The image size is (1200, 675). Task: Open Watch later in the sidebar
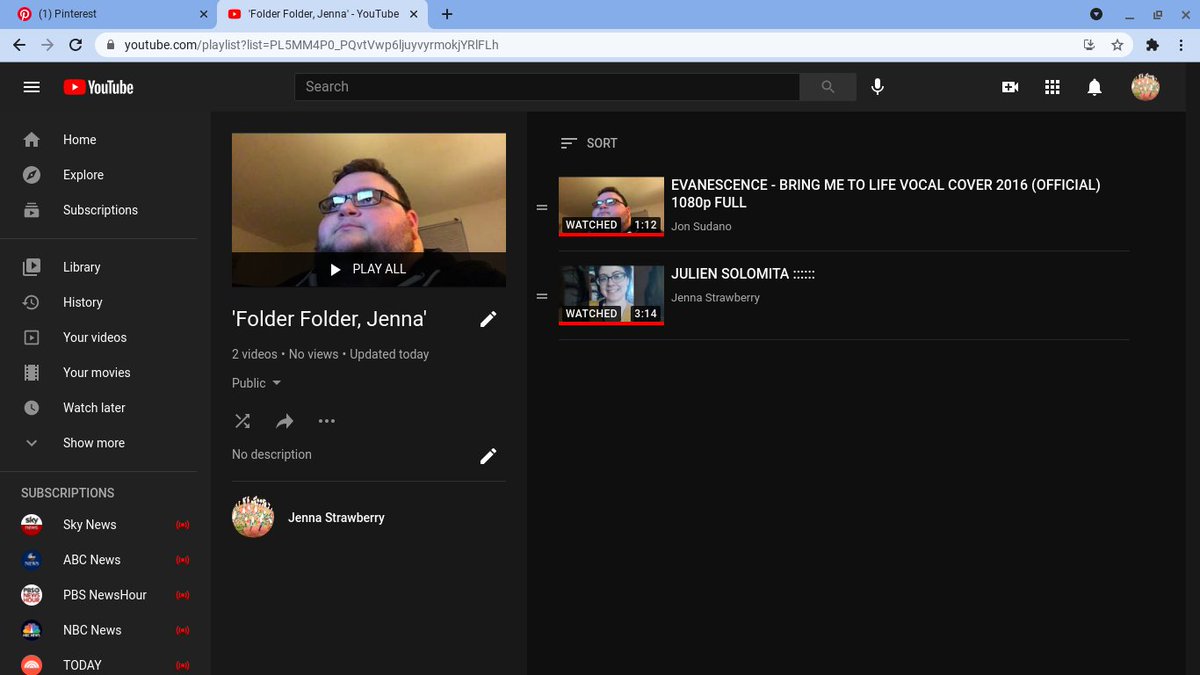(98, 408)
